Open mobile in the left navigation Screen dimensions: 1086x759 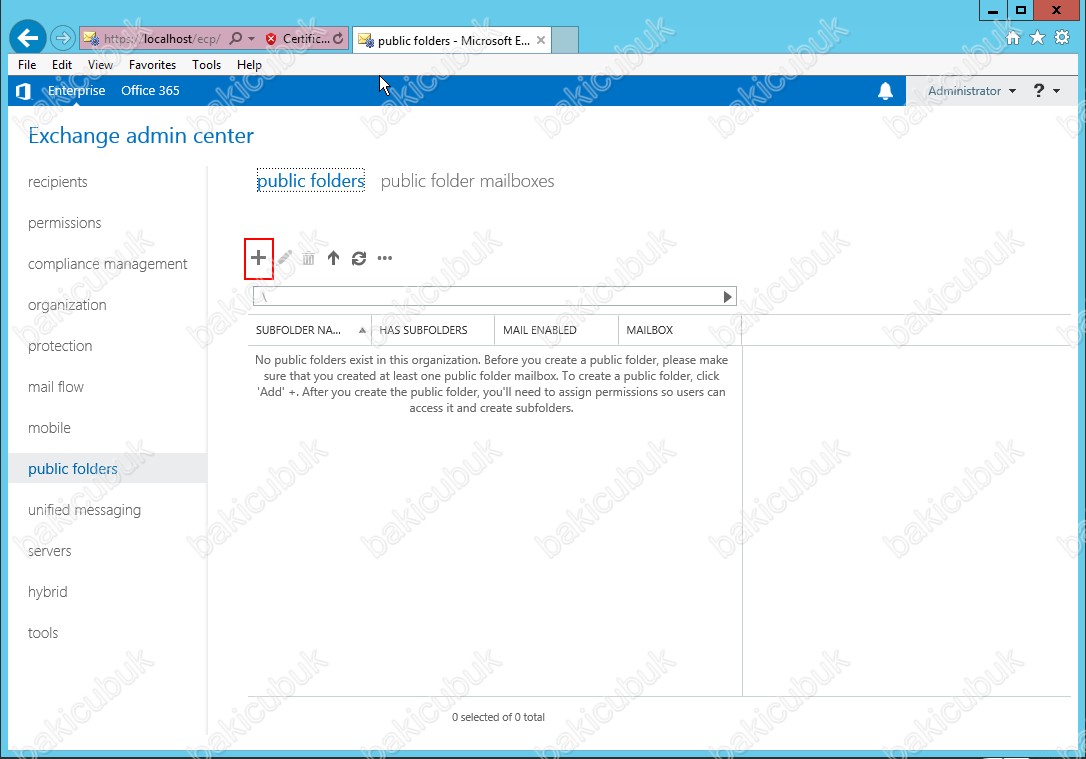[x=49, y=428]
